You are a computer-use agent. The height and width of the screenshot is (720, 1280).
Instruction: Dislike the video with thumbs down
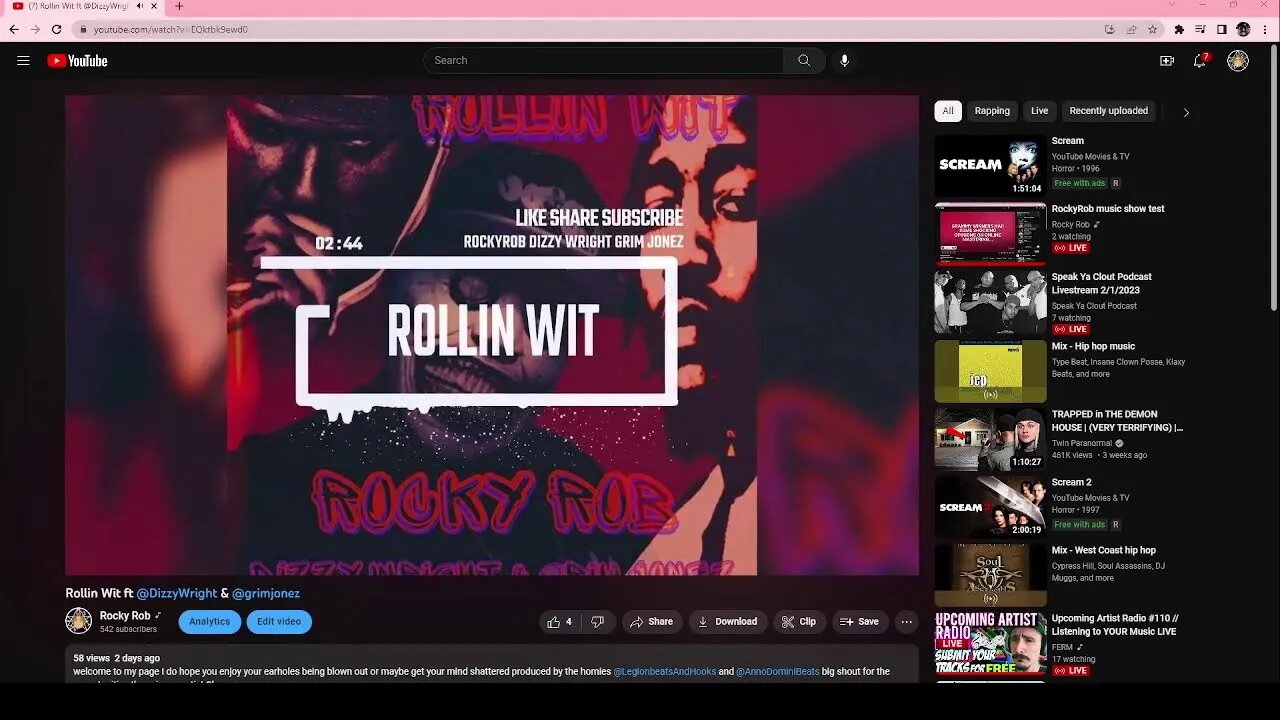[x=597, y=622]
